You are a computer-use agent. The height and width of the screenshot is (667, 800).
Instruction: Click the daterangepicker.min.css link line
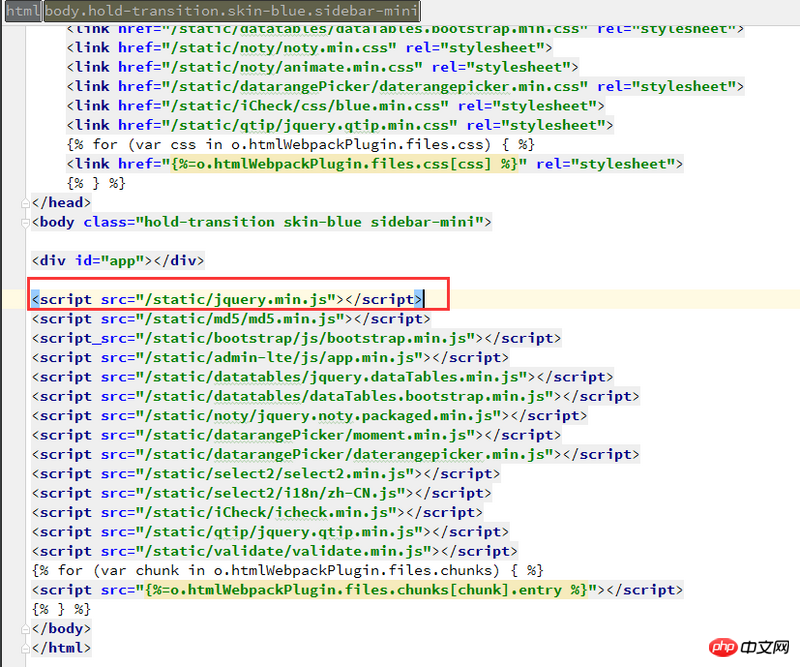(405, 87)
